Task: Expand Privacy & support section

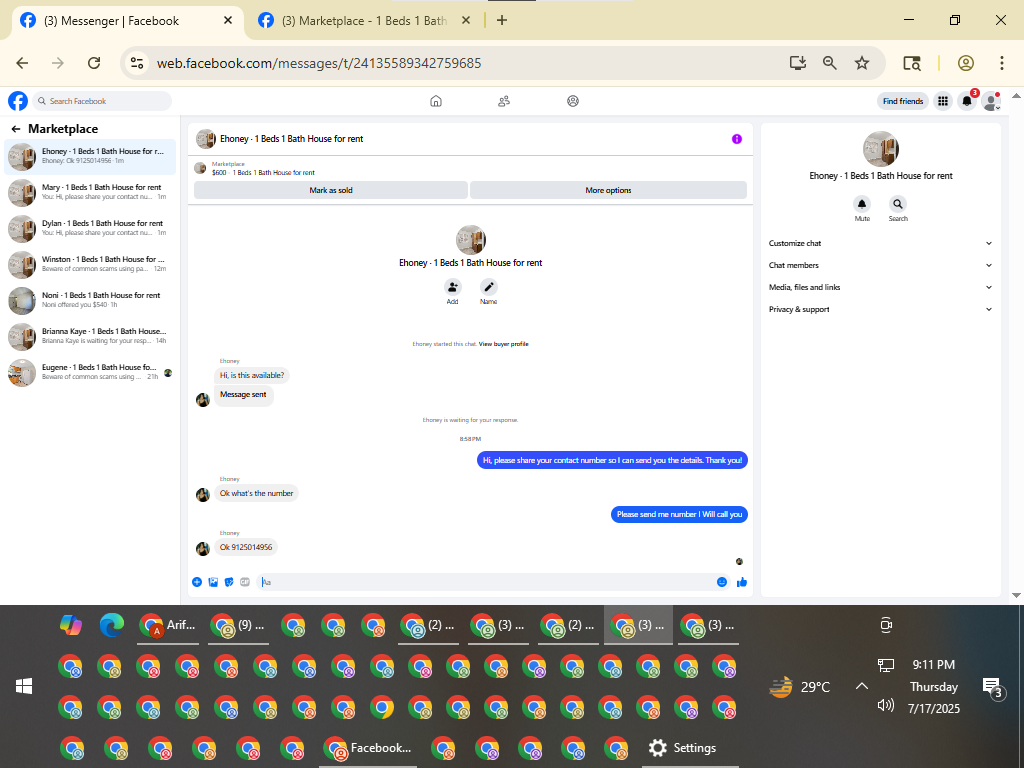Action: pyautogui.click(x=880, y=310)
